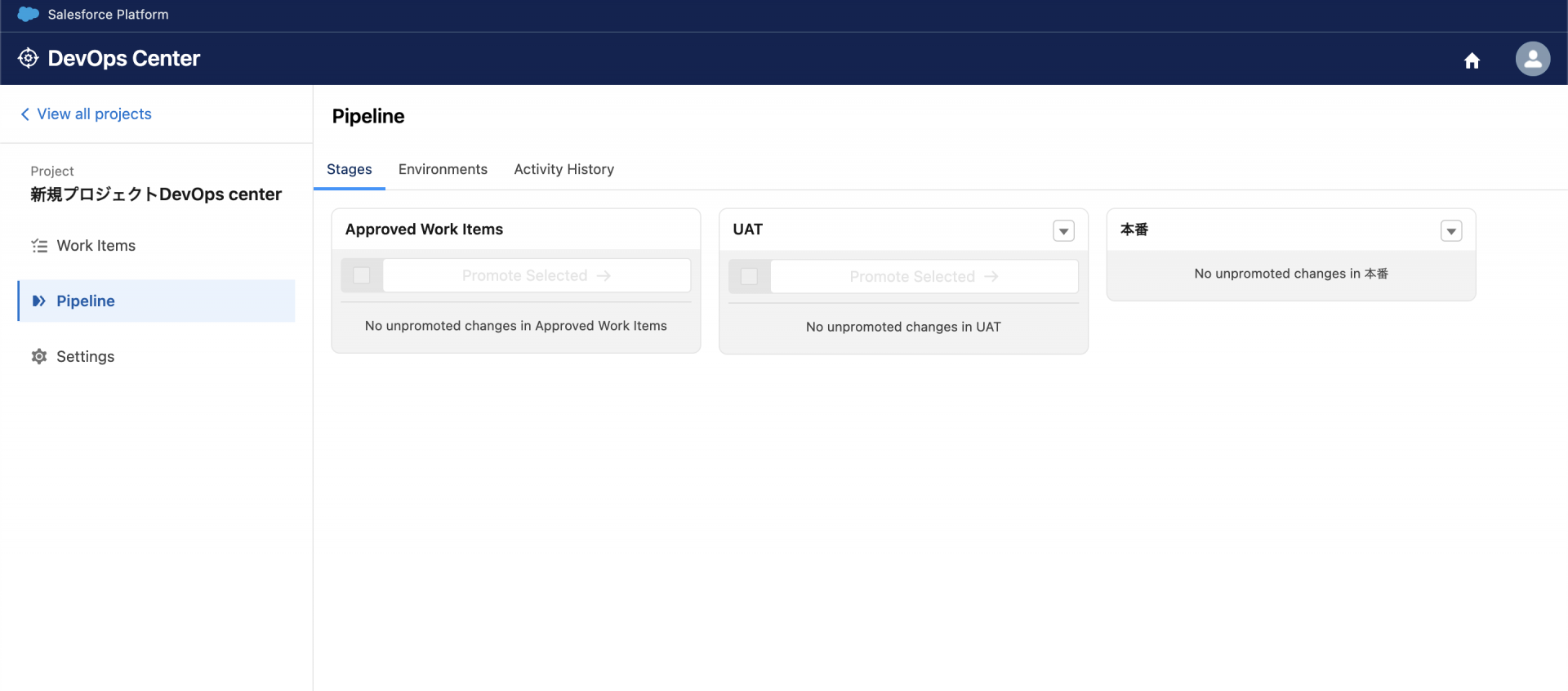Click the DevOps Center app title
This screenshot has width=1568, height=691.
click(x=124, y=59)
